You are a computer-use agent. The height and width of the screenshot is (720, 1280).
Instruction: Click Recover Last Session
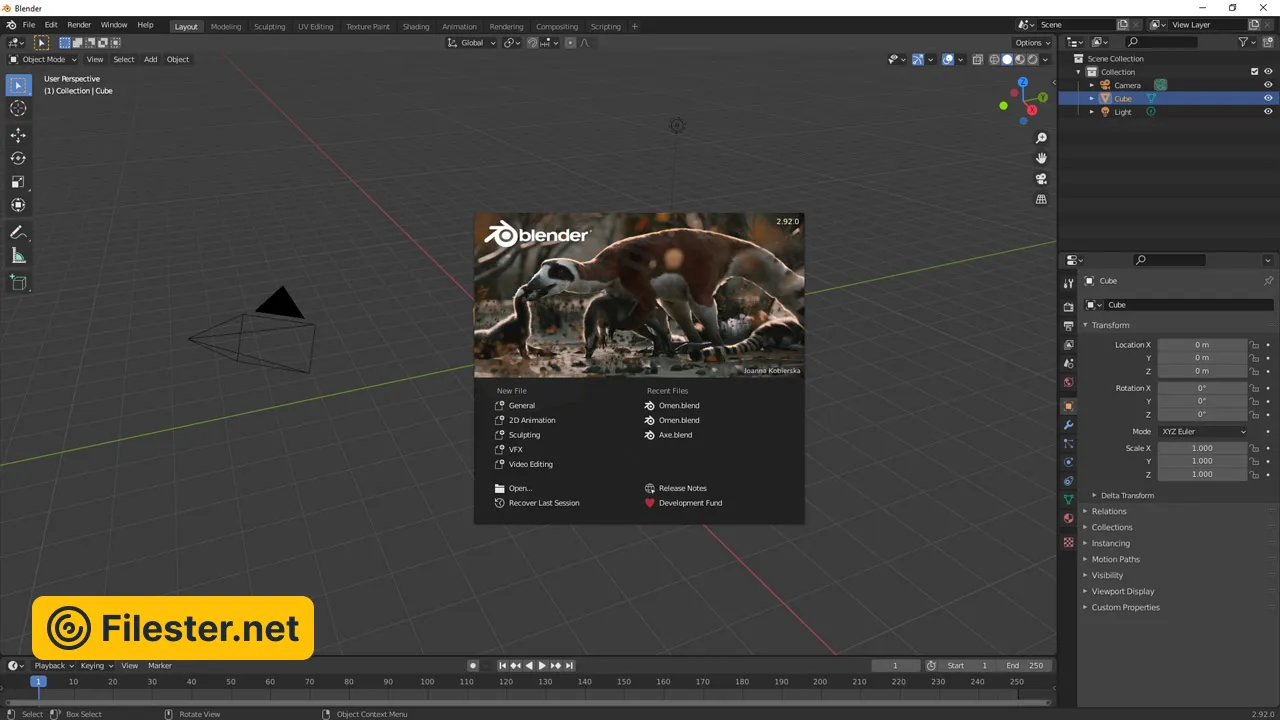(x=543, y=503)
